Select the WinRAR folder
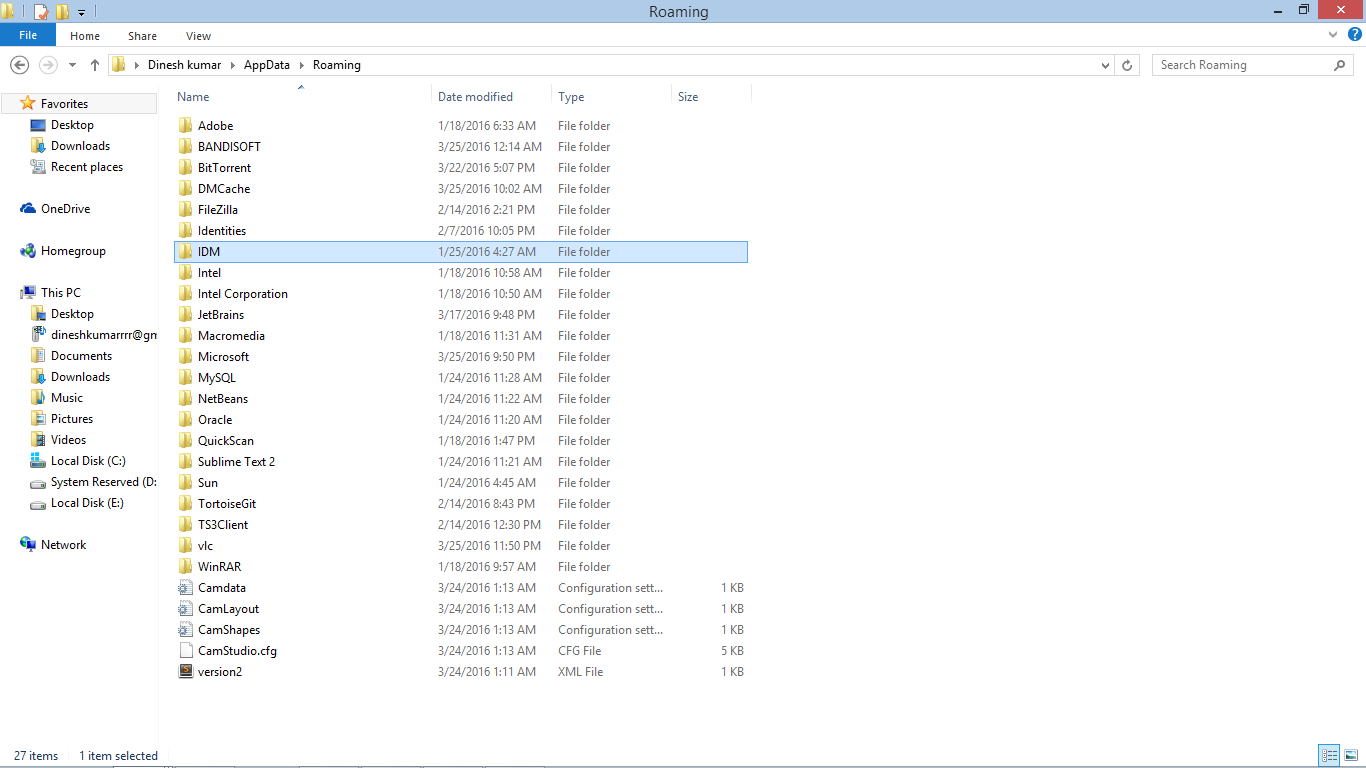 point(219,567)
